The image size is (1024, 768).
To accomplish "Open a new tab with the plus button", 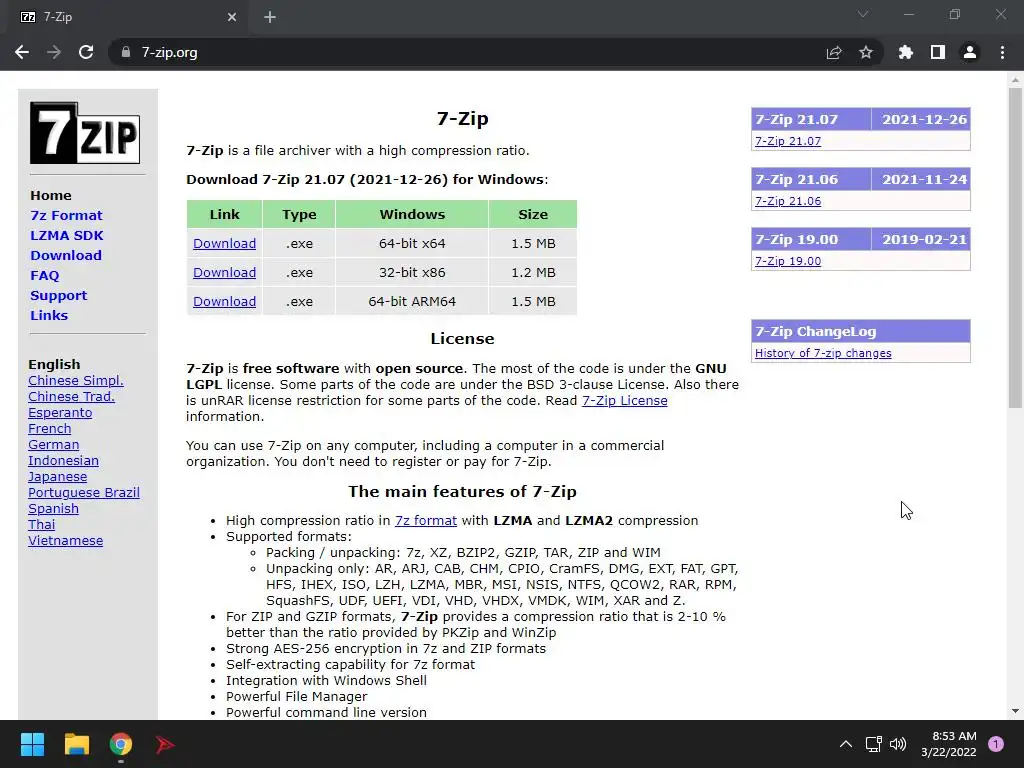I will 270,17.
